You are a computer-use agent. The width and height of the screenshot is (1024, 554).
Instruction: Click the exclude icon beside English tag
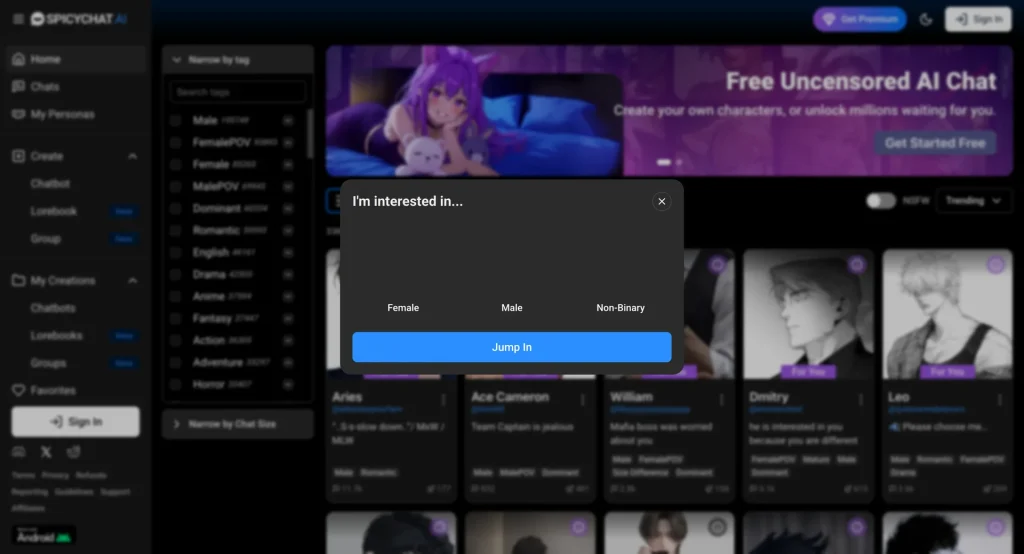288,252
